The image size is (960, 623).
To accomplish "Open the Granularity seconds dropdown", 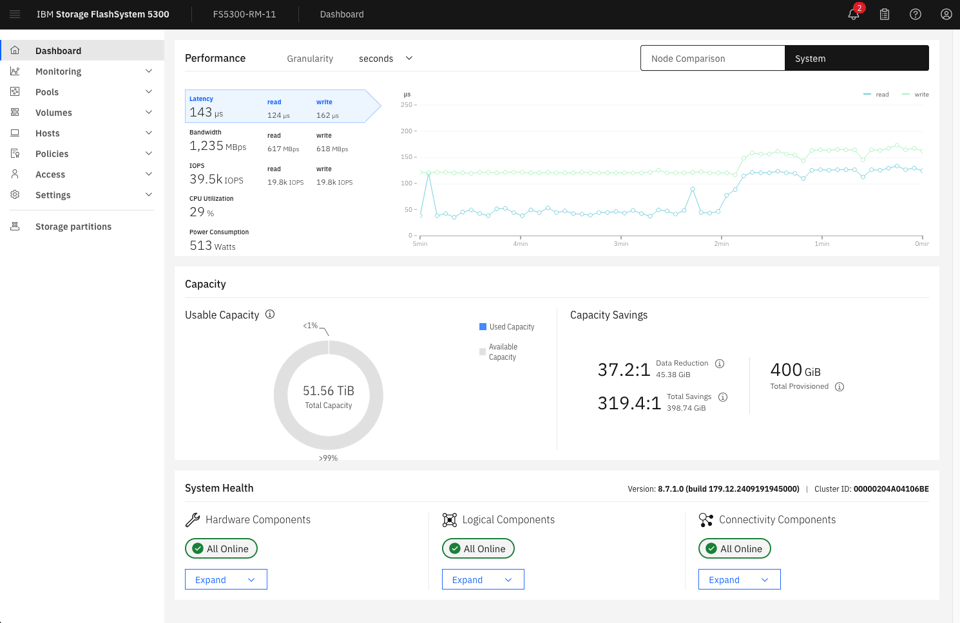I will point(386,58).
